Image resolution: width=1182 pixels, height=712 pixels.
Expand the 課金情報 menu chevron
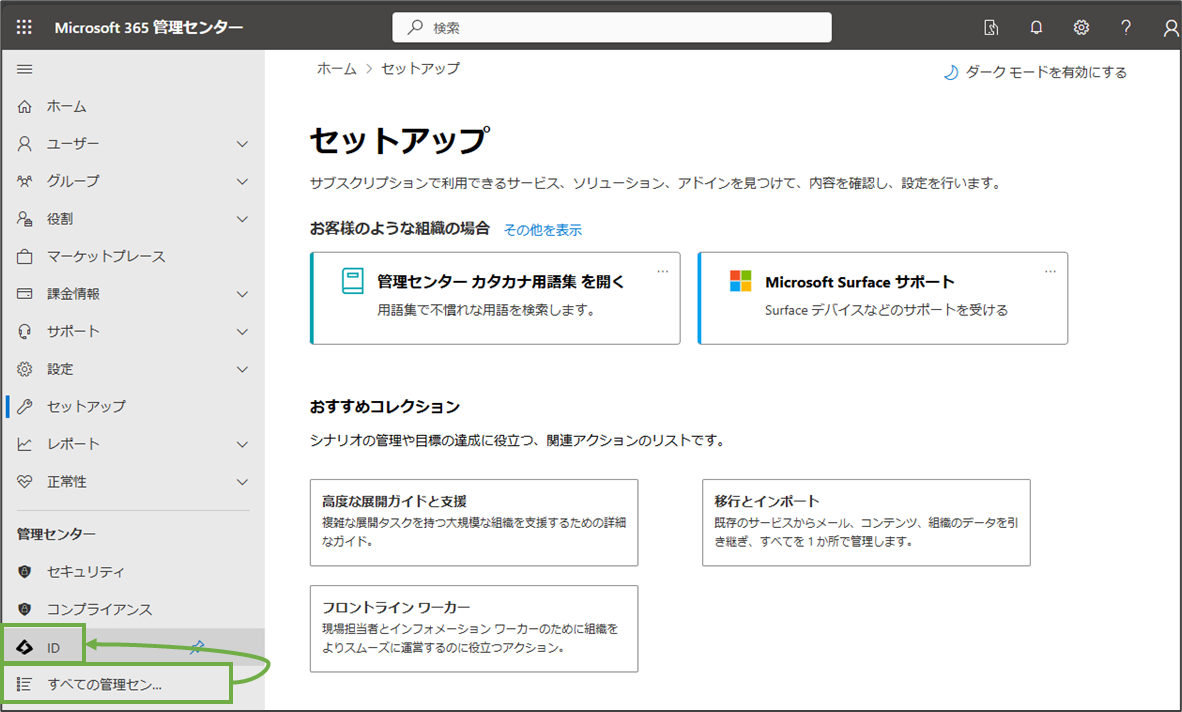tap(243, 294)
